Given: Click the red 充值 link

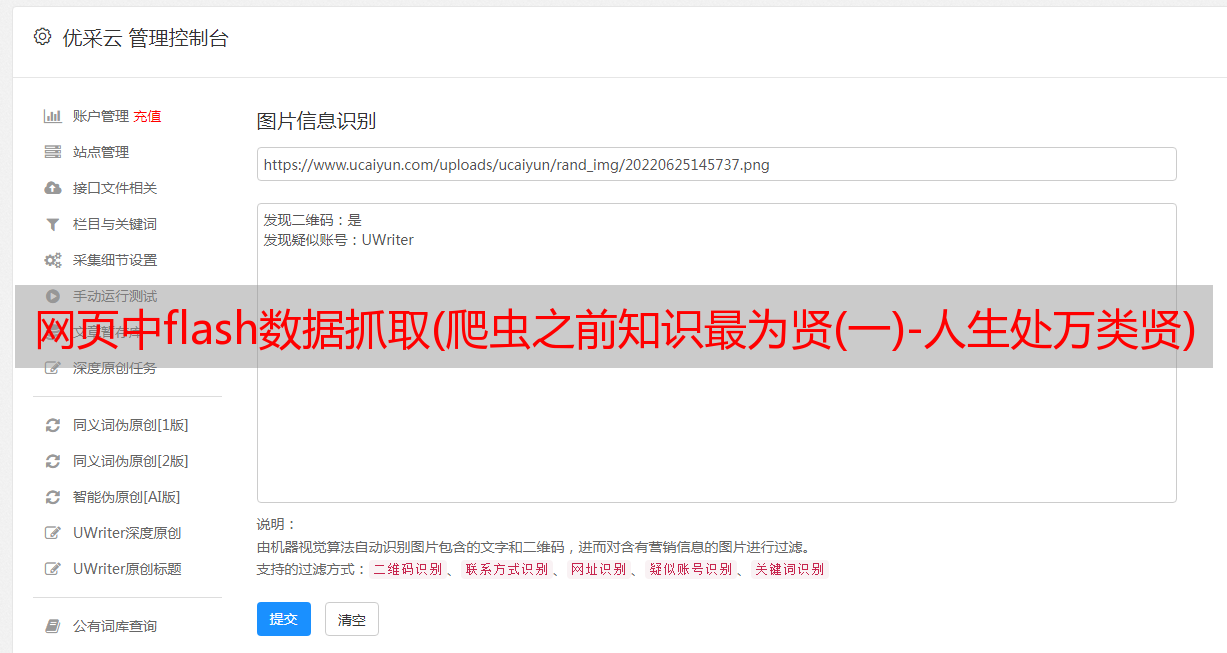Looking at the screenshot, I should click(147, 116).
